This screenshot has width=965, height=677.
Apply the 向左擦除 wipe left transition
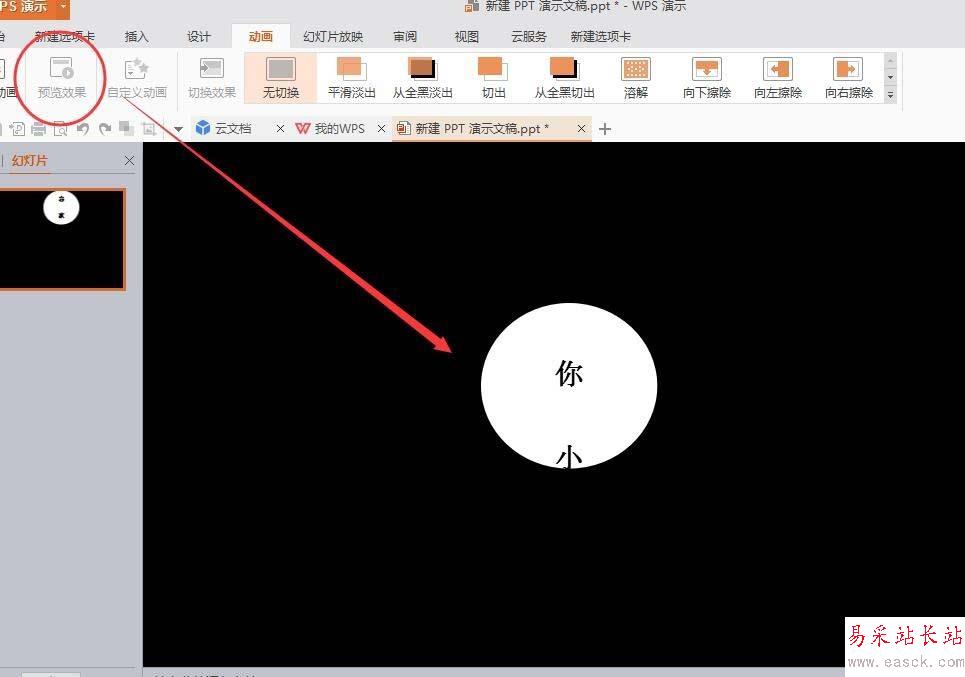(x=778, y=78)
